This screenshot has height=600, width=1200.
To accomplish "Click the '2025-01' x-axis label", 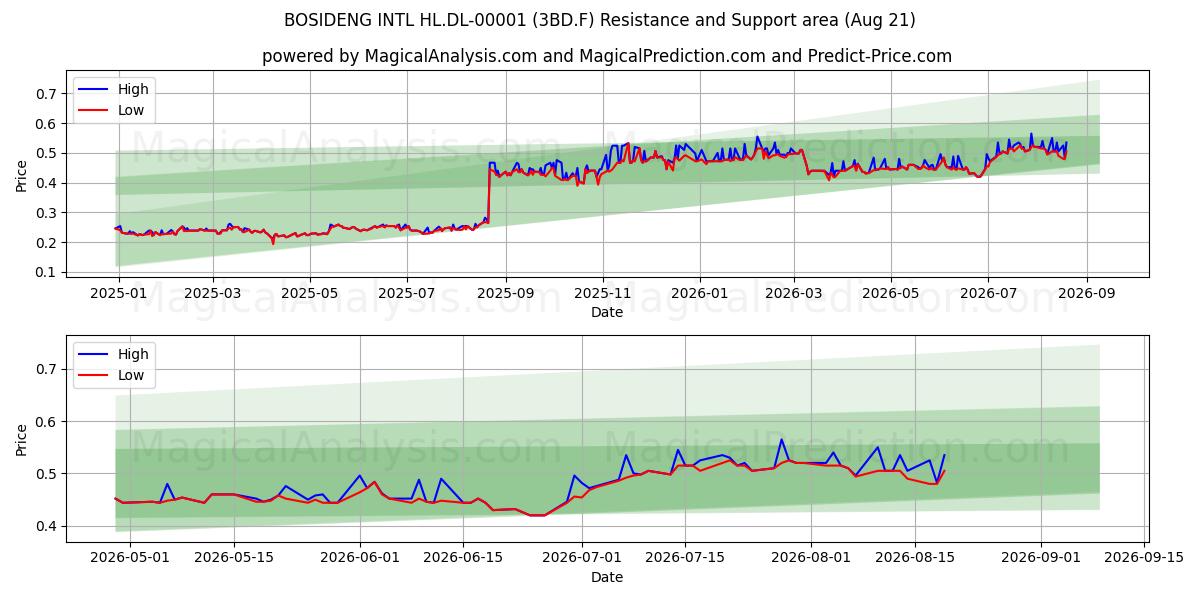I will pyautogui.click(x=120, y=294).
